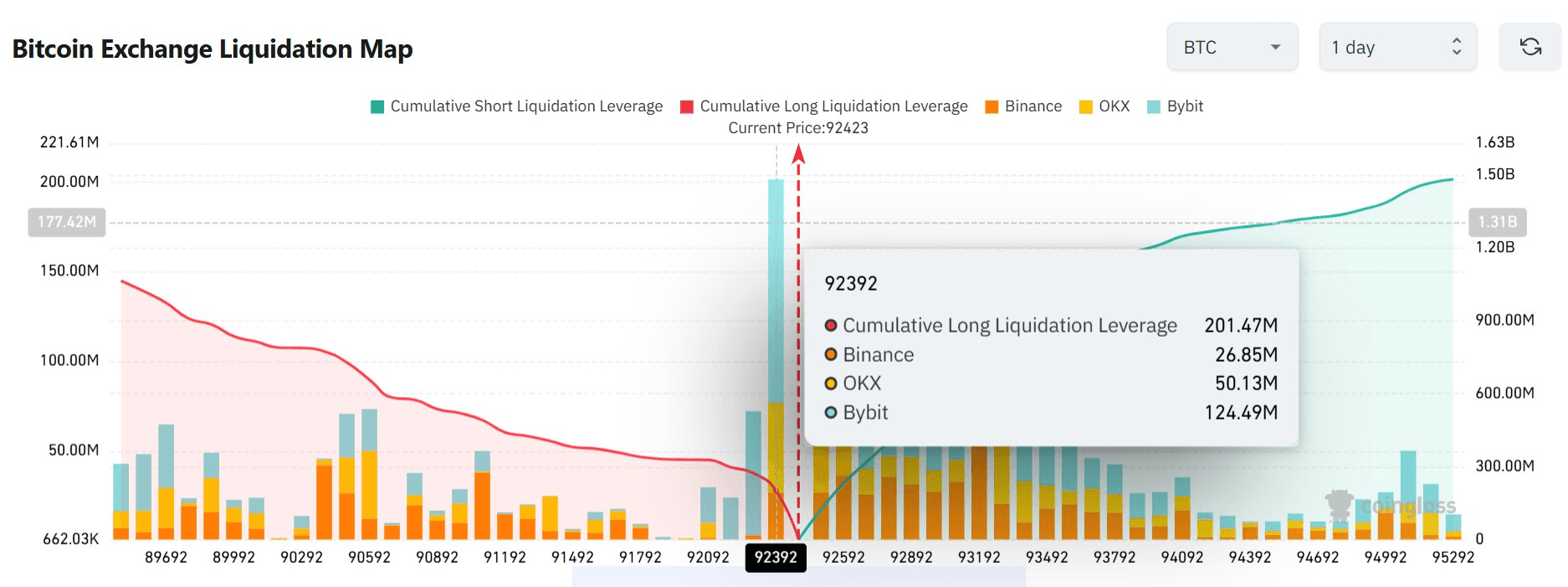
Task: Click the up/down arrows in timeframe selector
Action: click(1456, 48)
